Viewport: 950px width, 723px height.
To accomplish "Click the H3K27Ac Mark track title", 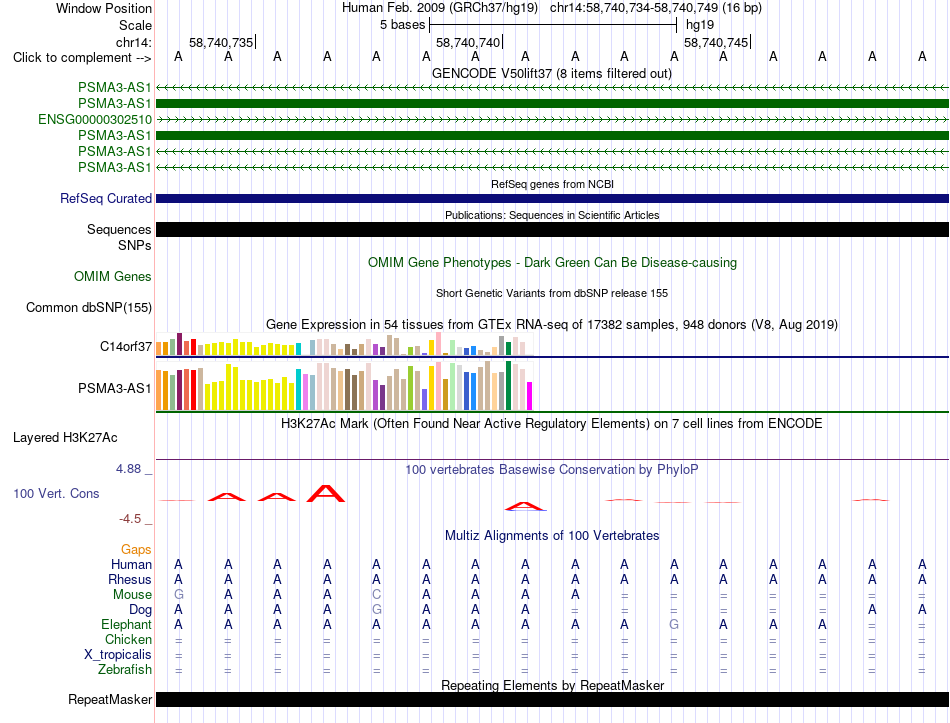I will (x=552, y=423).
